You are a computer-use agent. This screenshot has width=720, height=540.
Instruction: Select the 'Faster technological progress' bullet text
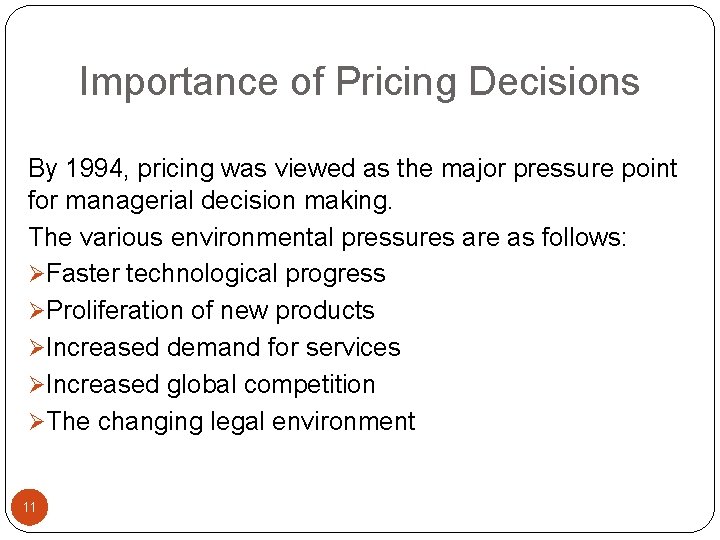click(x=216, y=274)
